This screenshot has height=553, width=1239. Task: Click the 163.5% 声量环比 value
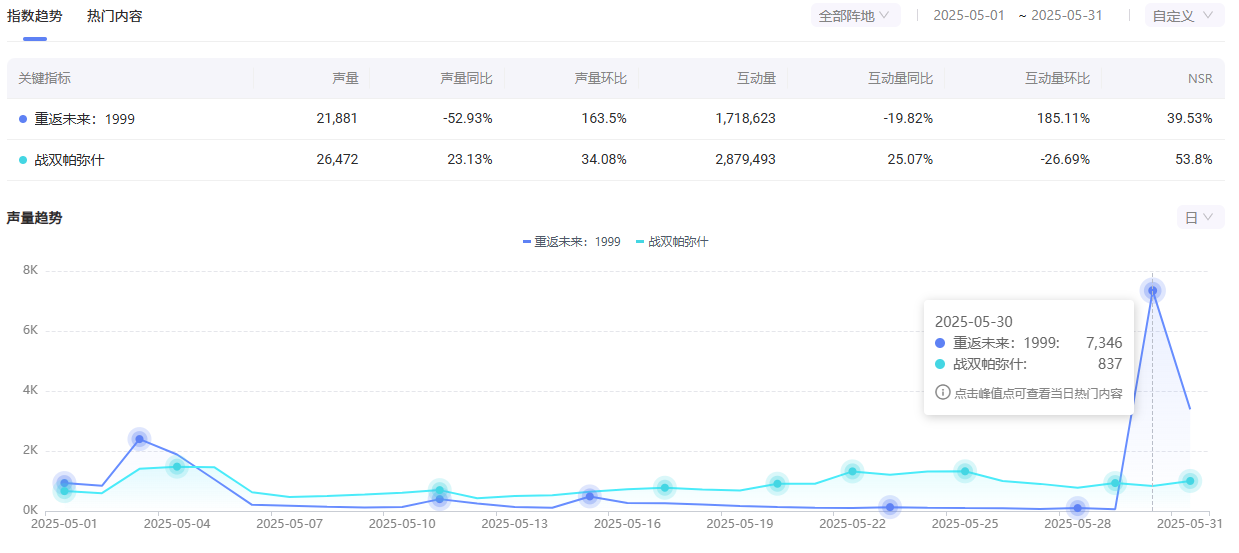pyautogui.click(x=604, y=118)
